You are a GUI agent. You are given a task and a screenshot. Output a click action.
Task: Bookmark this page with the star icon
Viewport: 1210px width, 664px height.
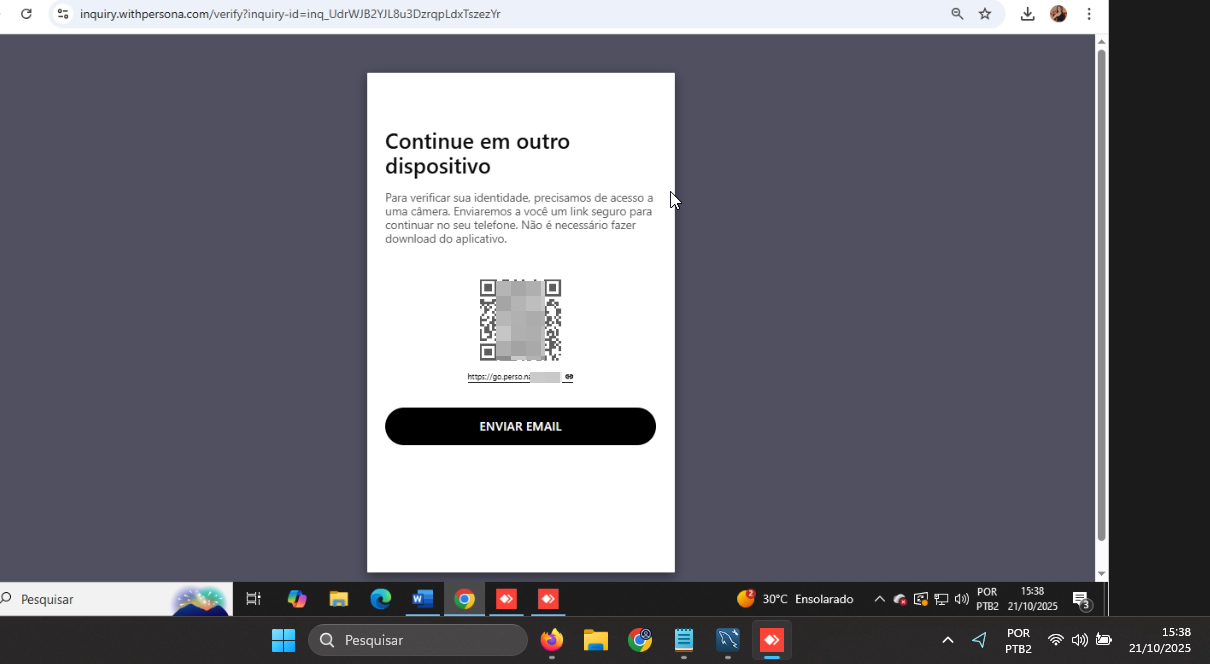(985, 14)
